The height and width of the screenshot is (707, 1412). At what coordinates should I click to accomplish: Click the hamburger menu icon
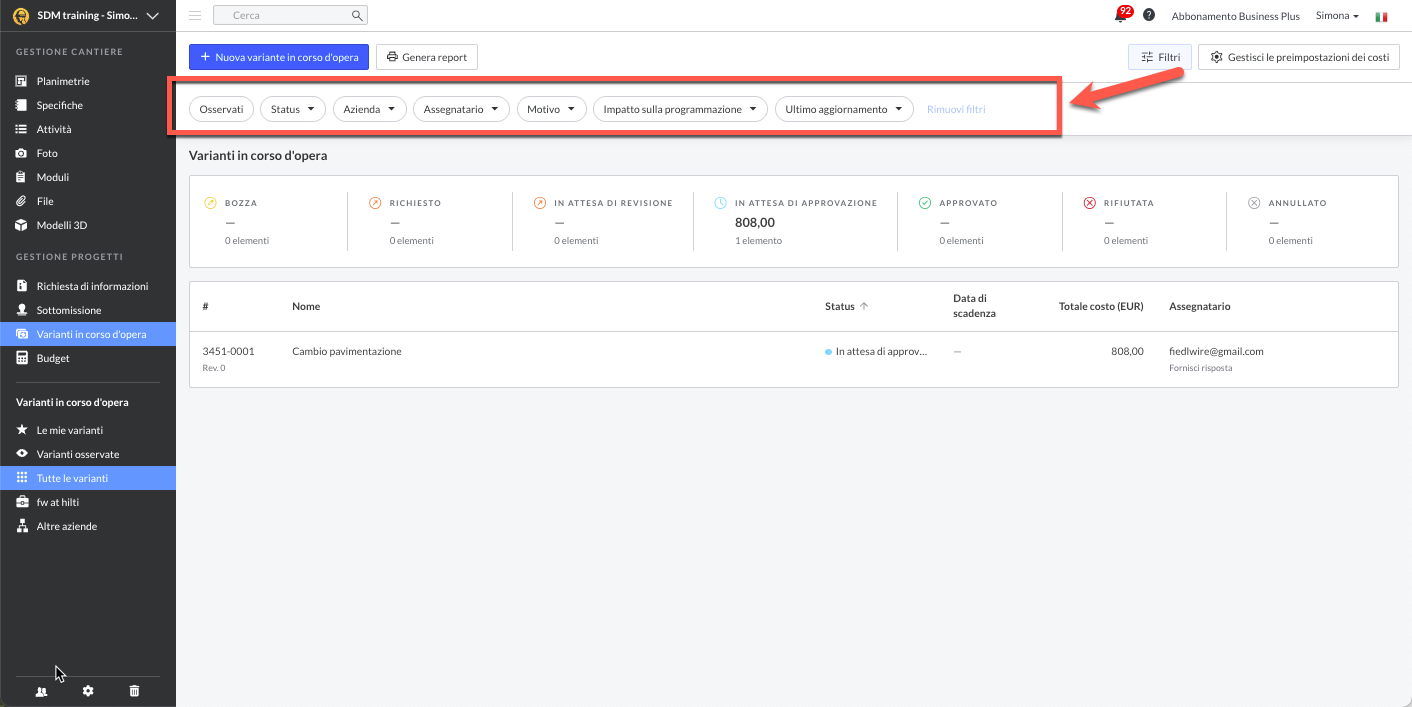(195, 16)
